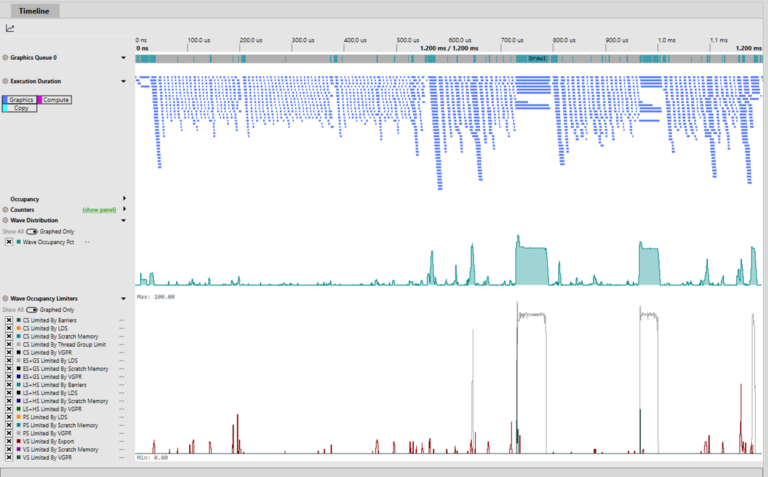Expand the Occupancy section arrow
This screenshot has height=477, width=768.
(124, 198)
